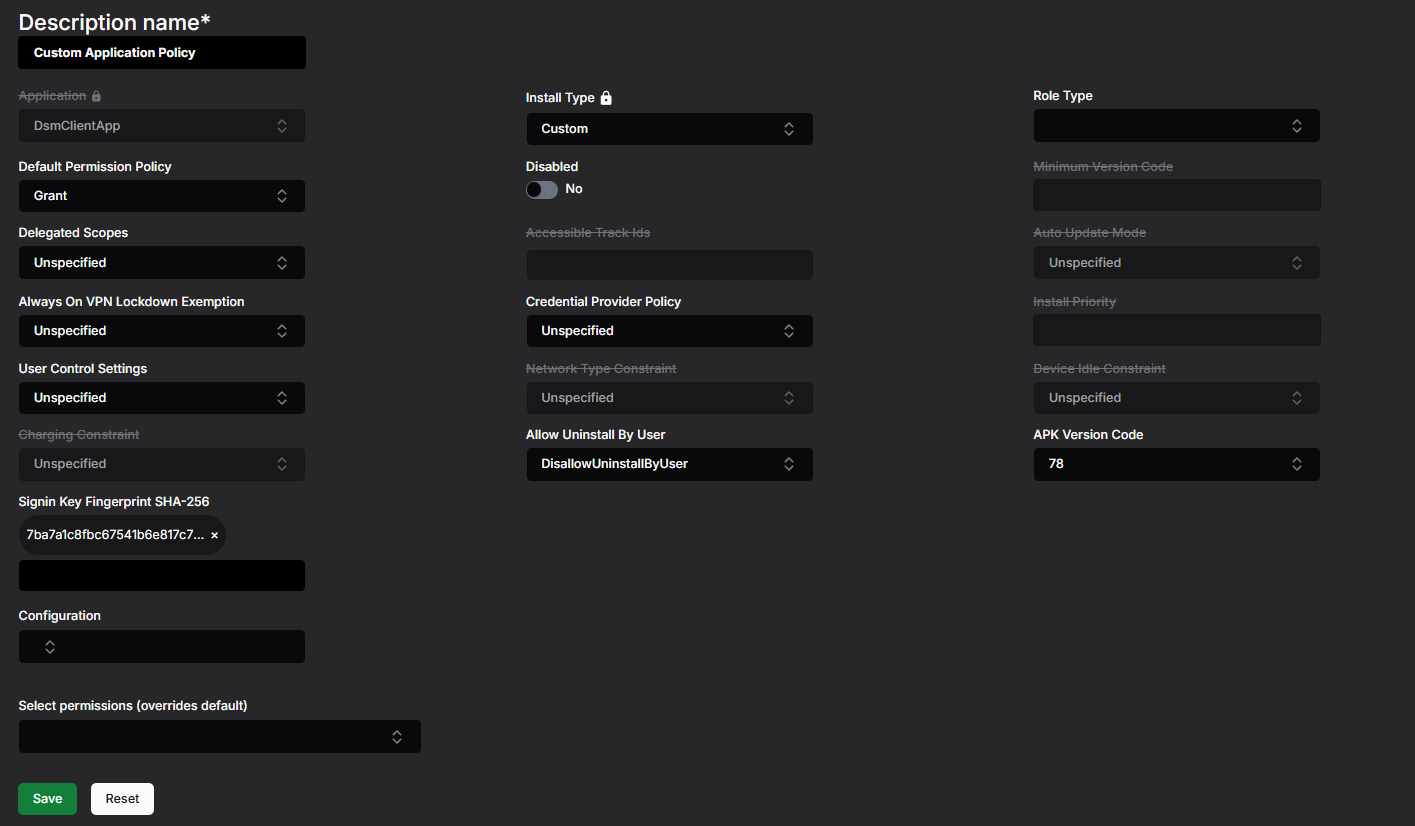Screen dimensions: 1415x826
Task: Open the Network Type Constraint dropdown
Action: point(669,398)
